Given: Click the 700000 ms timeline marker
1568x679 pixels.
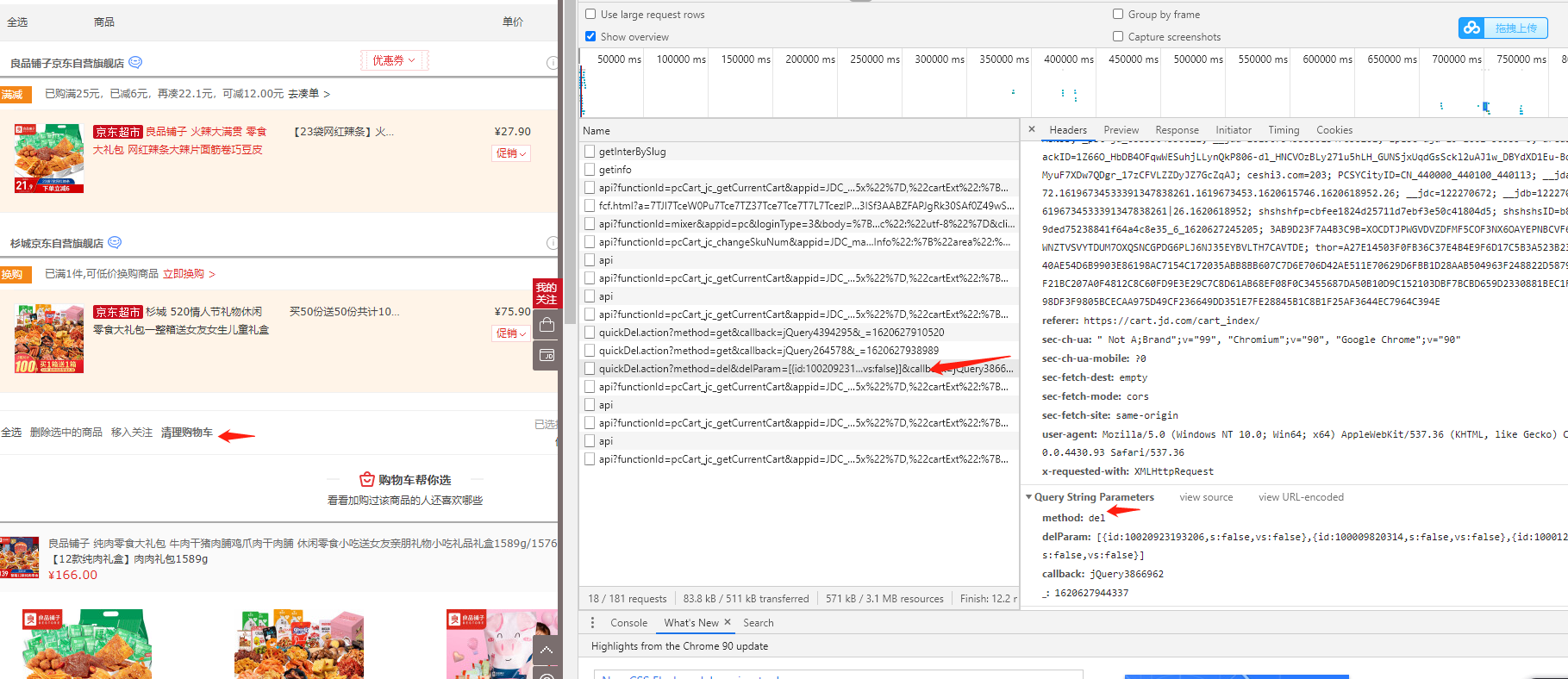Looking at the screenshot, I should (1456, 59).
